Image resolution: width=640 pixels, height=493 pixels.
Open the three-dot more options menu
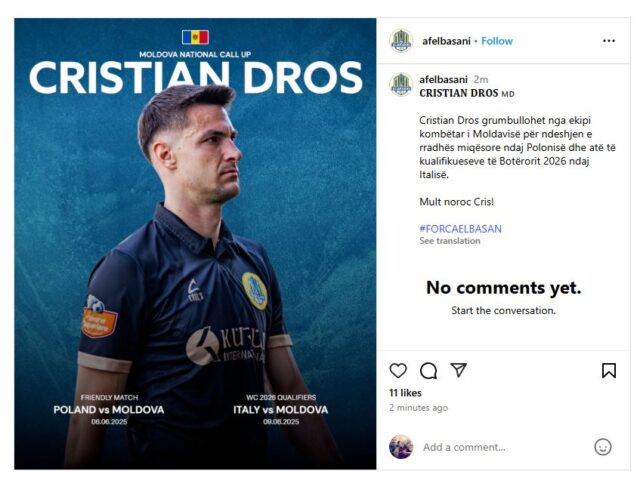(609, 41)
